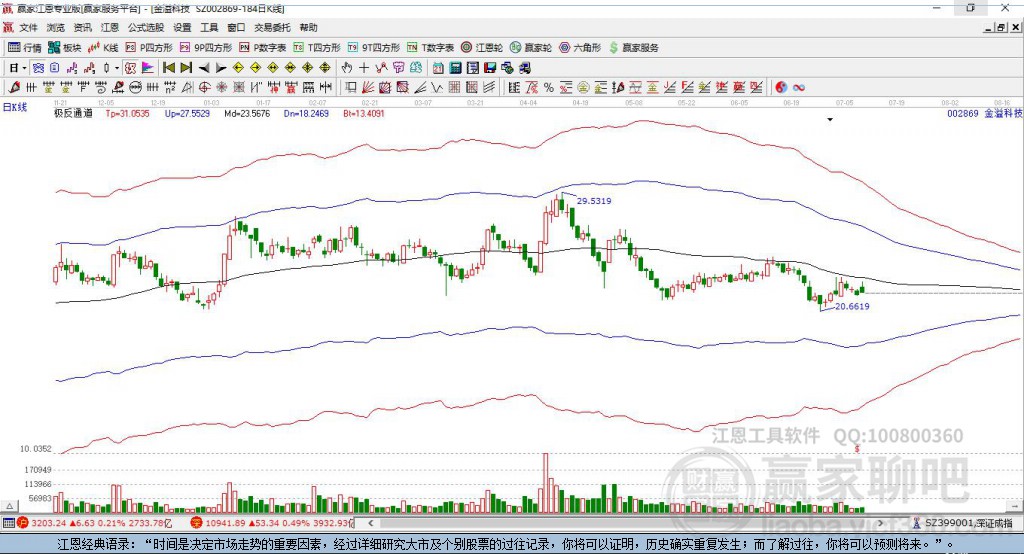The height and width of the screenshot is (554, 1024).
Task: Open the P数字表 tool
Action: [263, 48]
